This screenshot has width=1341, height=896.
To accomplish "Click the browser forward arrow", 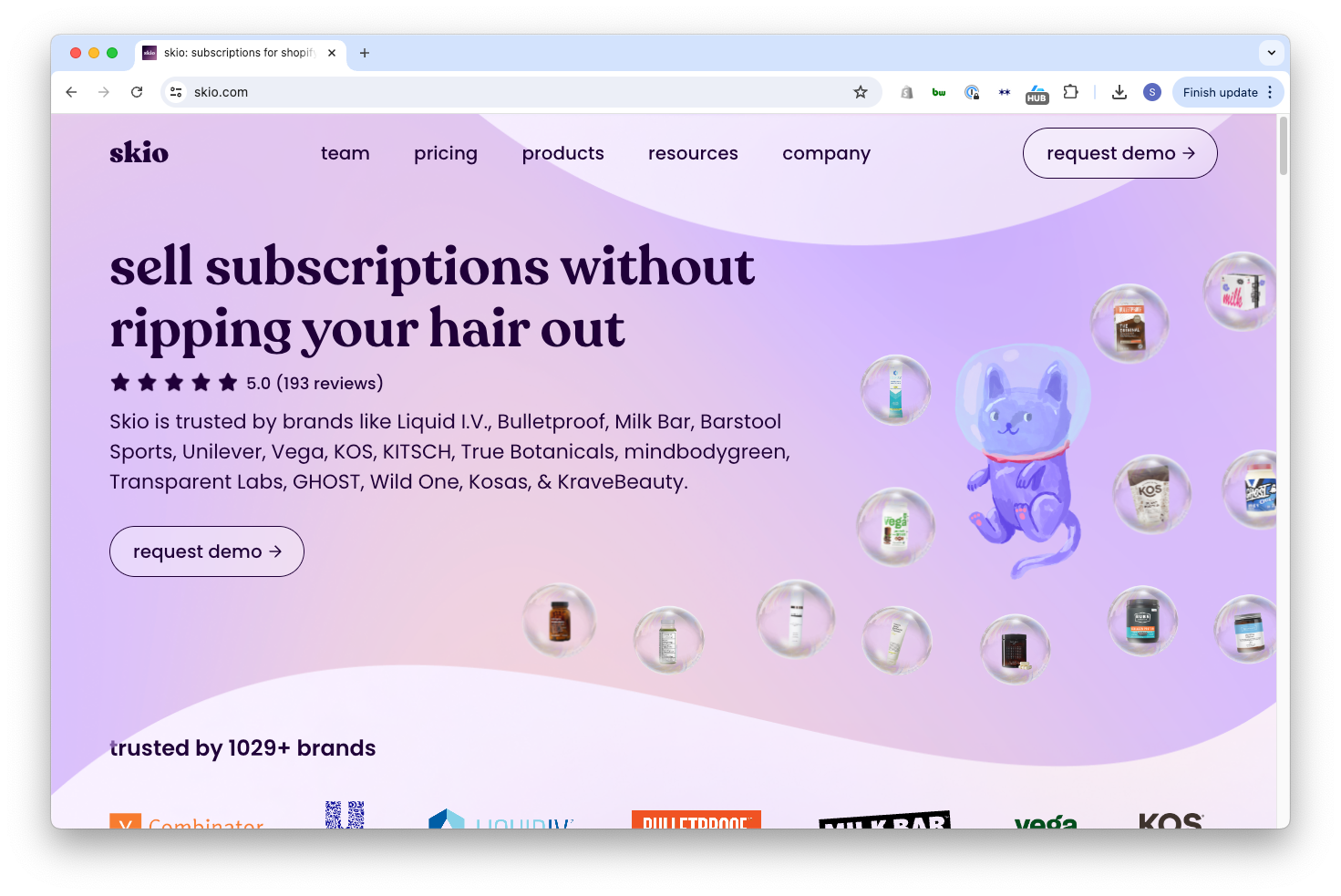I will 104,92.
